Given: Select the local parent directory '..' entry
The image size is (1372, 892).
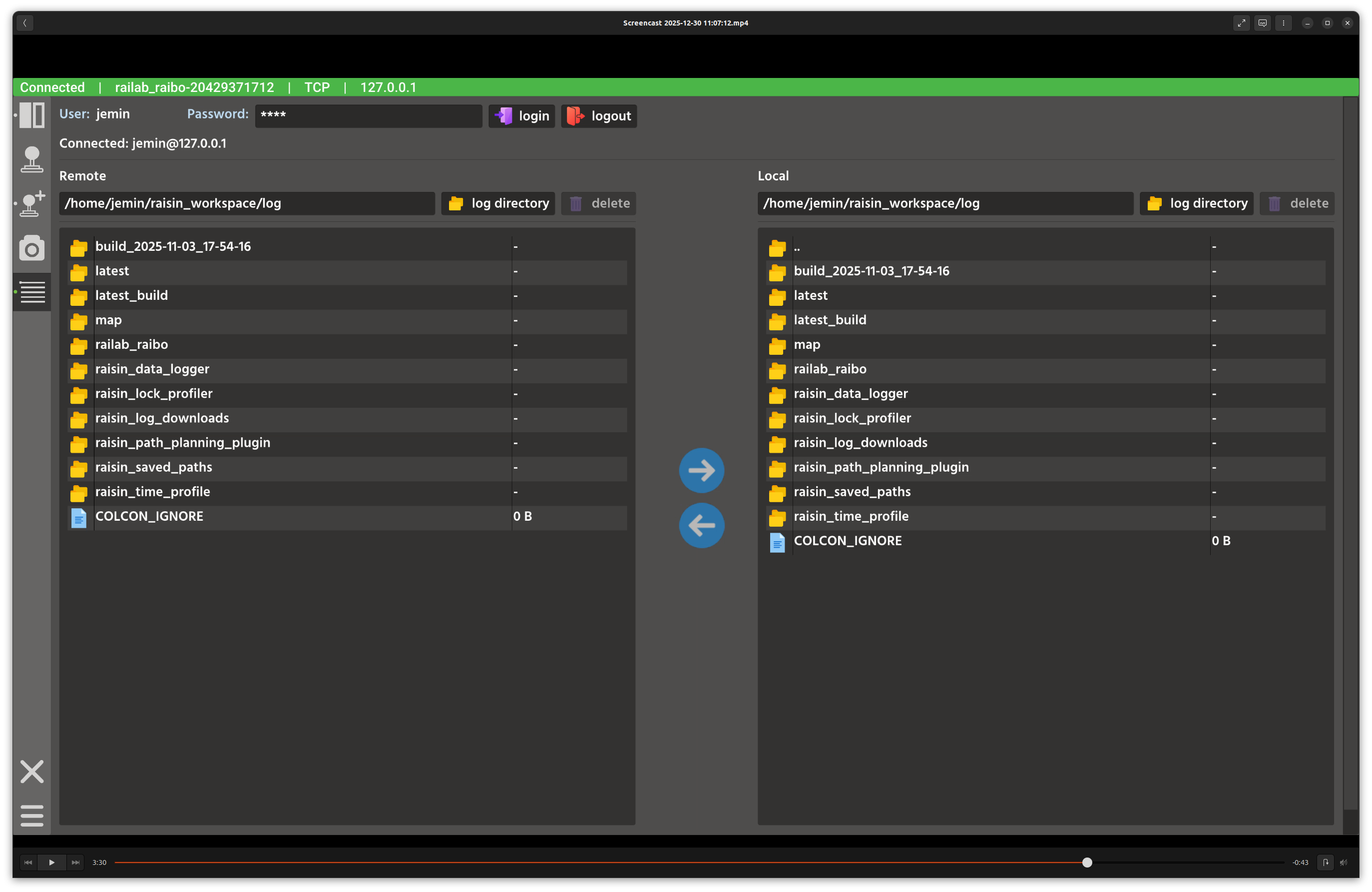Looking at the screenshot, I should pyautogui.click(x=797, y=247).
